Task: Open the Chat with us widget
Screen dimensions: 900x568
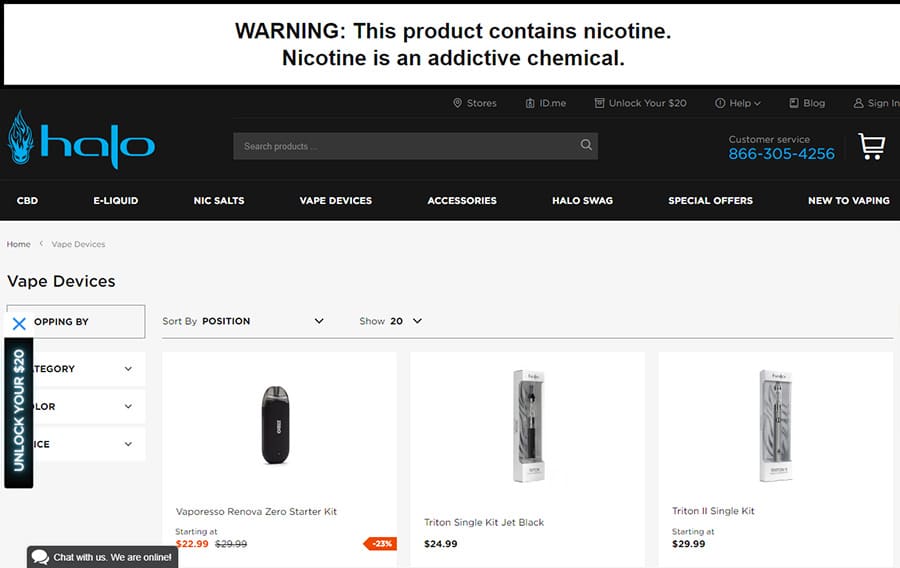Action: [x=101, y=557]
